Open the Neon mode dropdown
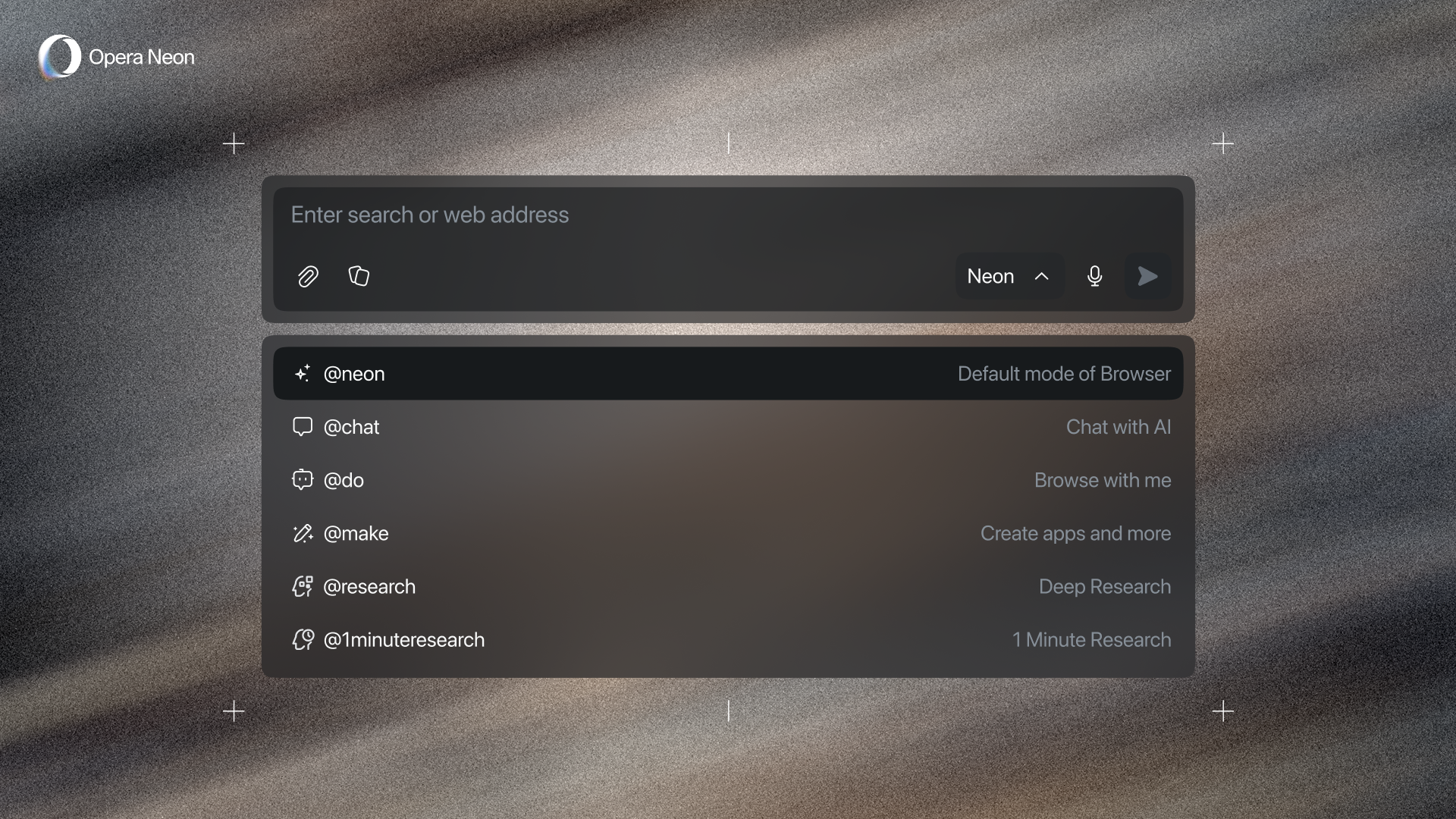 coord(990,276)
